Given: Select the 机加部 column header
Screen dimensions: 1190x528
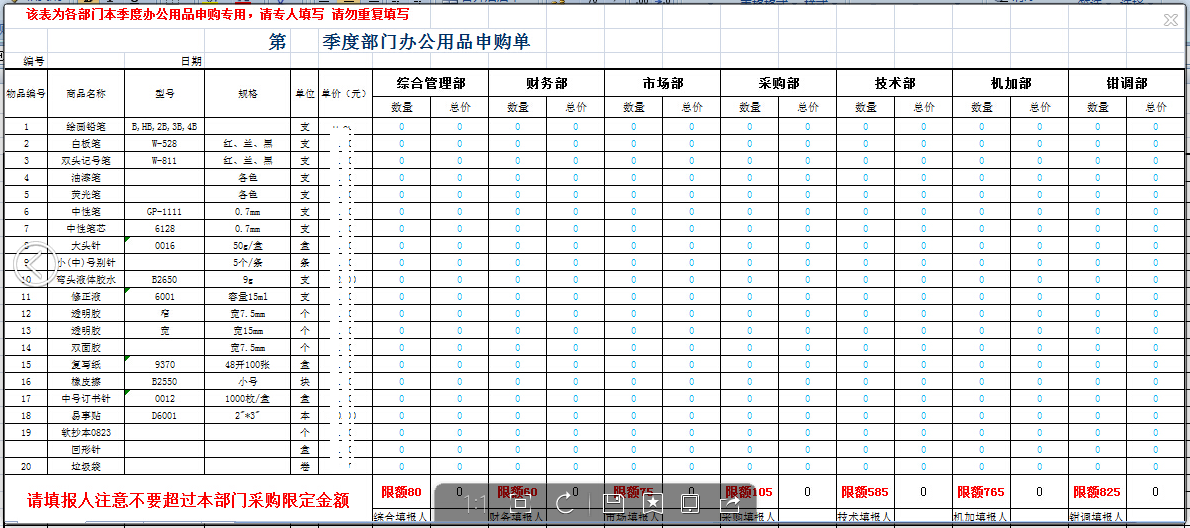Looking at the screenshot, I should click(x=1011, y=83).
